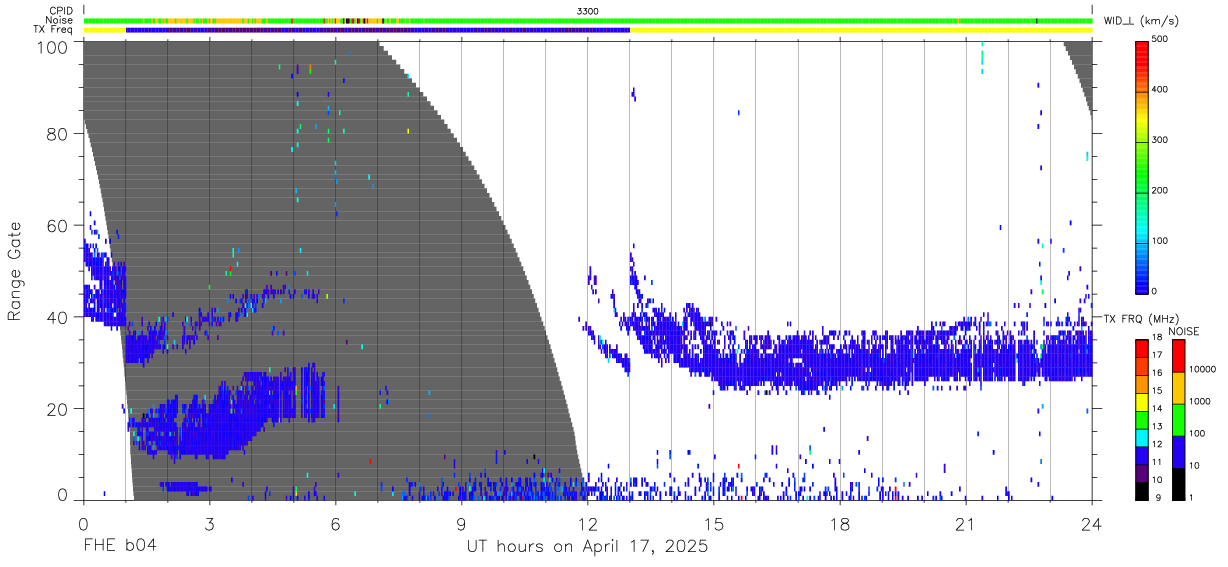
Task: Click the red segment of the TX FRQ colorbar
Action: click(1141, 346)
